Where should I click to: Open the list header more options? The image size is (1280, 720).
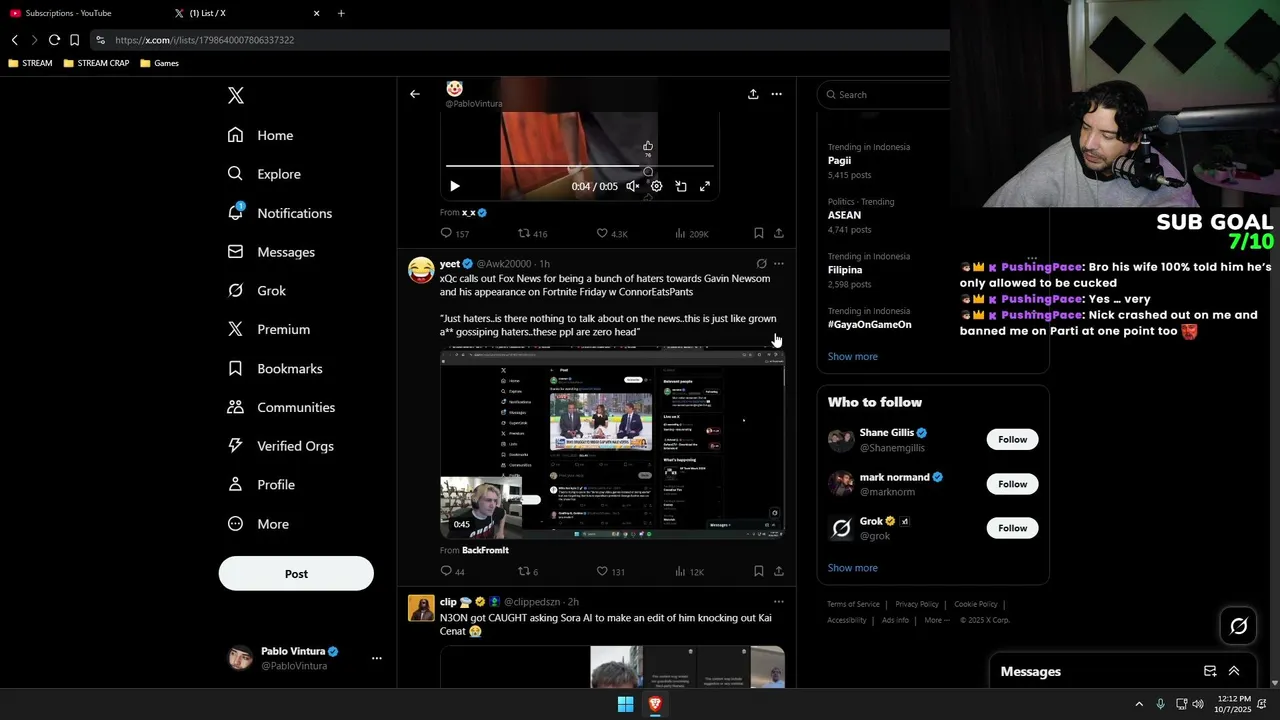(776, 94)
